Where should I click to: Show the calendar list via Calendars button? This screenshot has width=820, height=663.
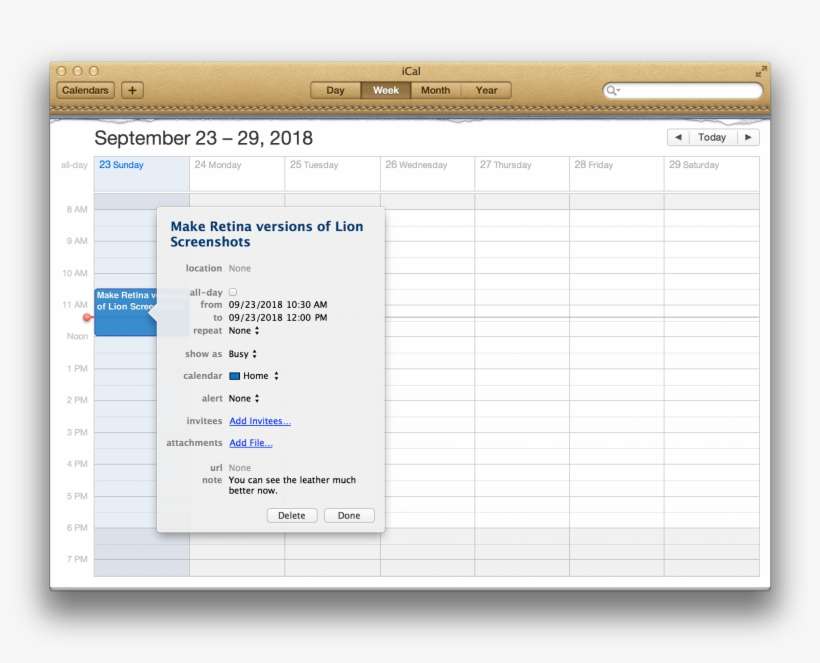pyautogui.click(x=85, y=89)
